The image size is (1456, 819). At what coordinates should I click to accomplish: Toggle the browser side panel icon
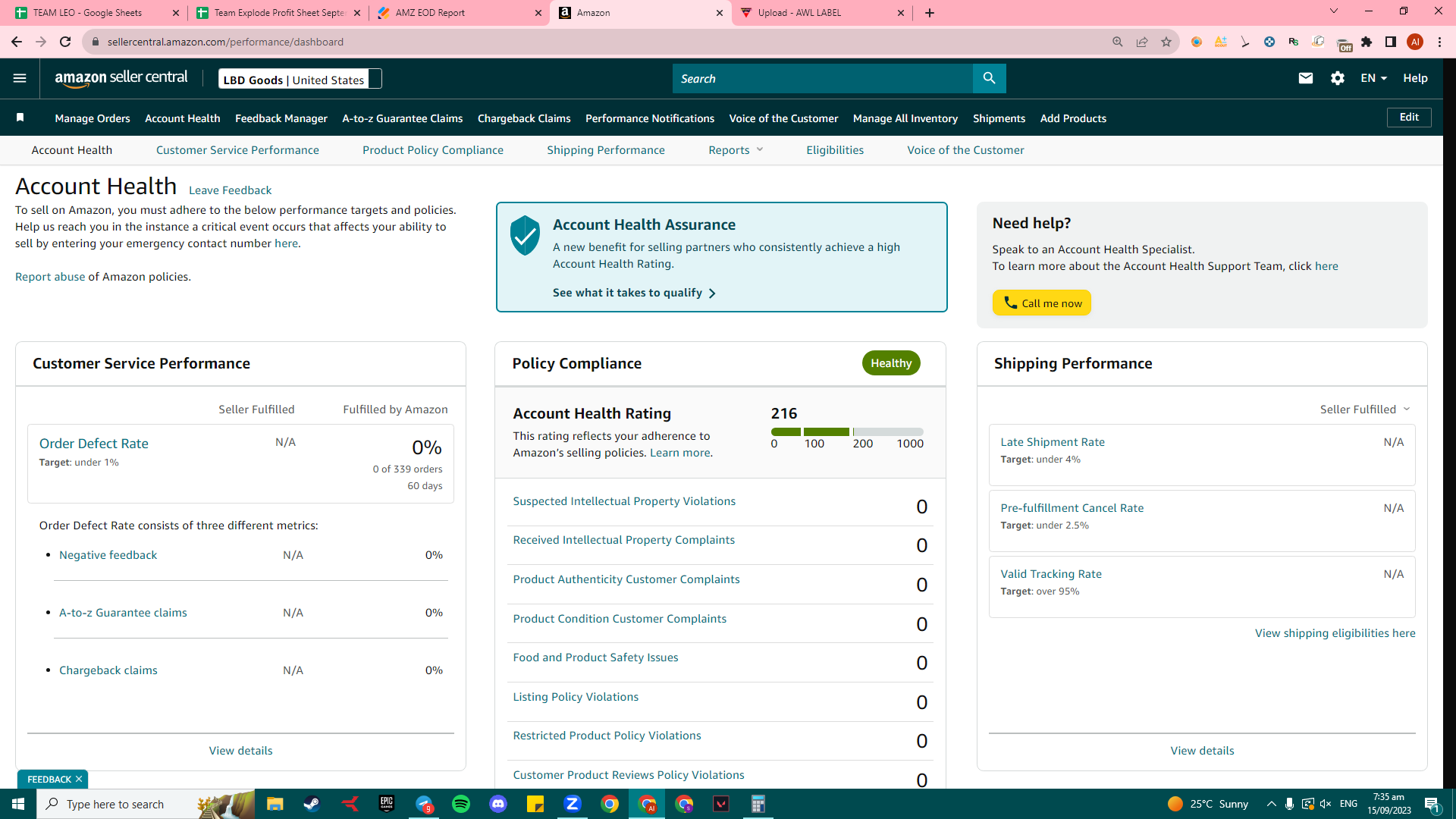pyautogui.click(x=1391, y=42)
